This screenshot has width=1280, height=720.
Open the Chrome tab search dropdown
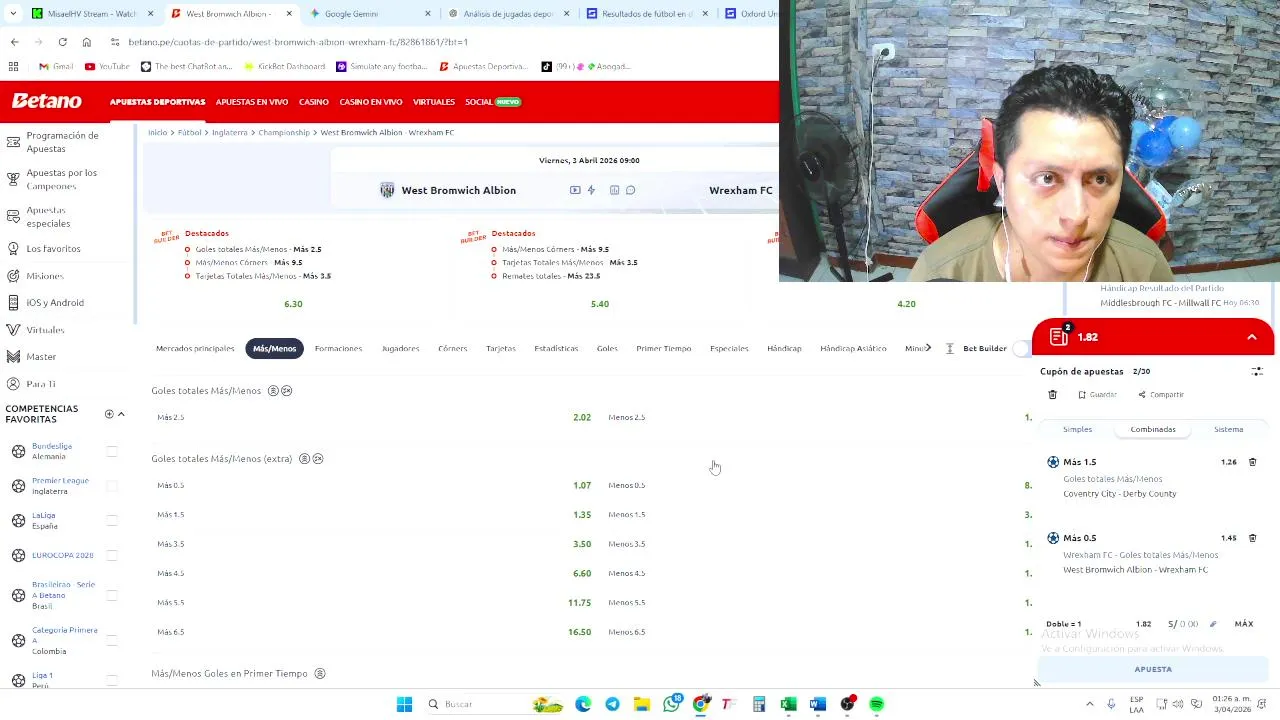click(x=13, y=14)
